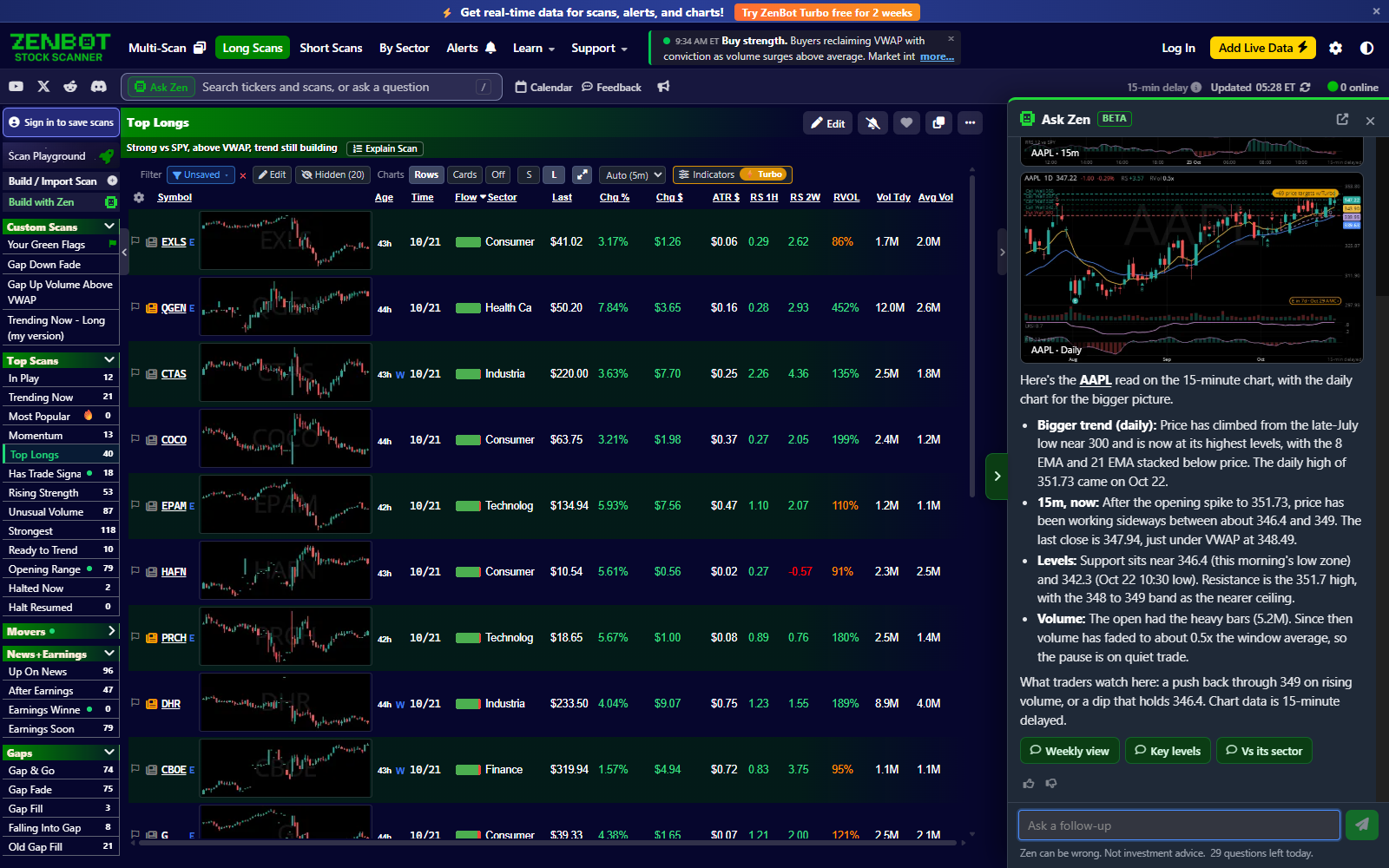Open news icon next to DHR
Viewport: 1389px width, 868px height.
pyautogui.click(x=151, y=704)
